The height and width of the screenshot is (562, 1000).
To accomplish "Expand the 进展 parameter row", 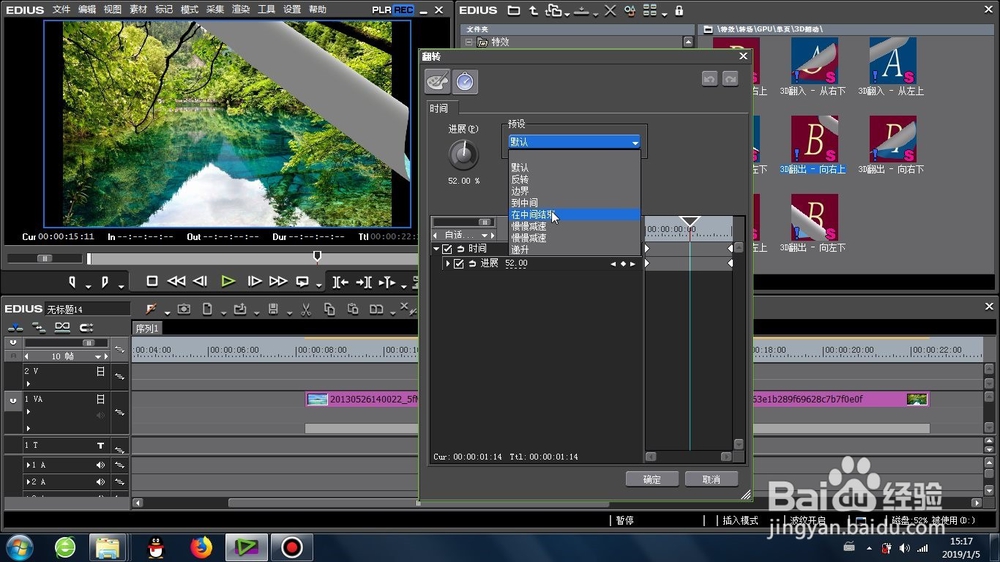I will click(448, 263).
